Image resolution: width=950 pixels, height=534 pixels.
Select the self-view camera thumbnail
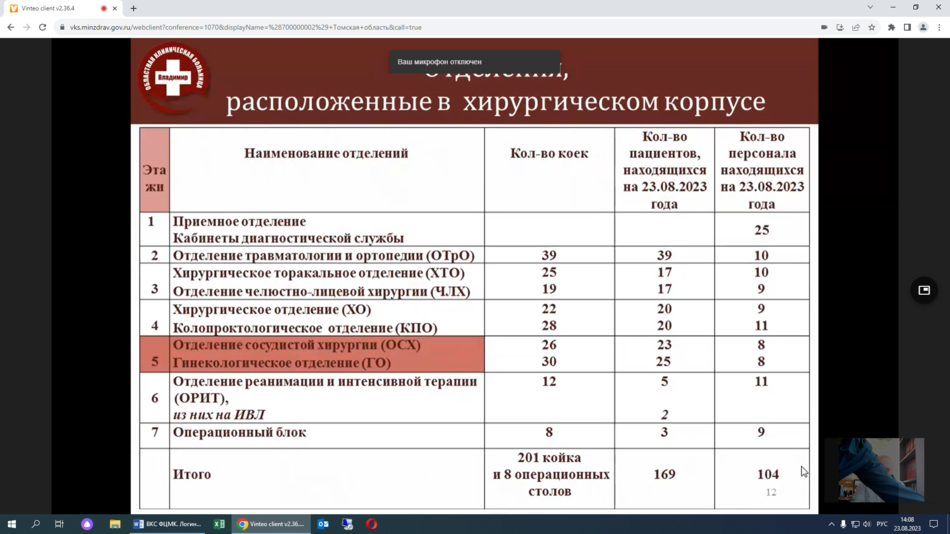pyautogui.click(x=882, y=469)
